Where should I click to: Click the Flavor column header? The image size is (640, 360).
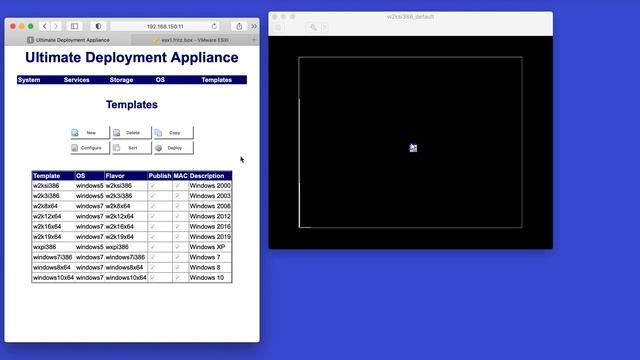click(126, 176)
